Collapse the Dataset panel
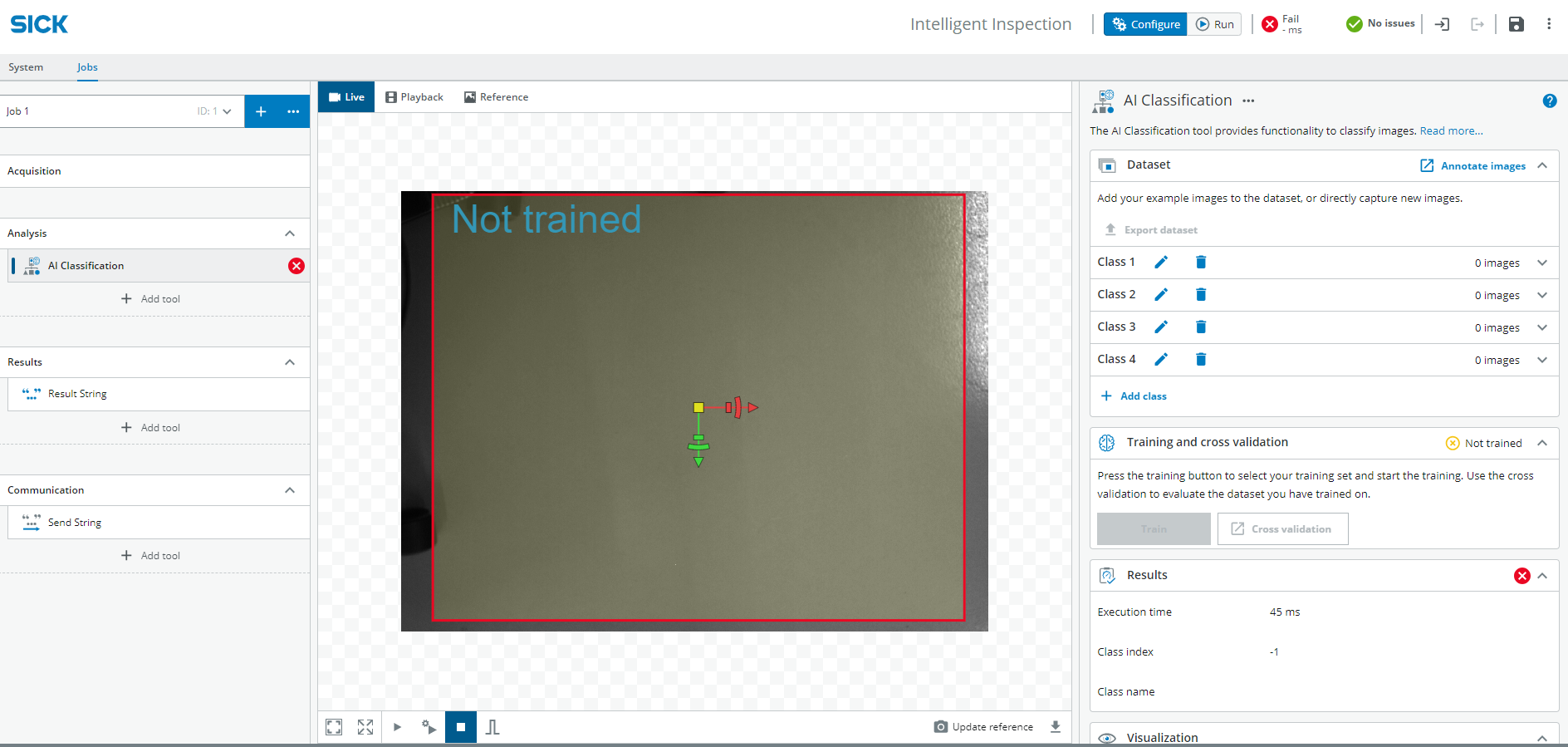1568x747 pixels. [1542, 165]
